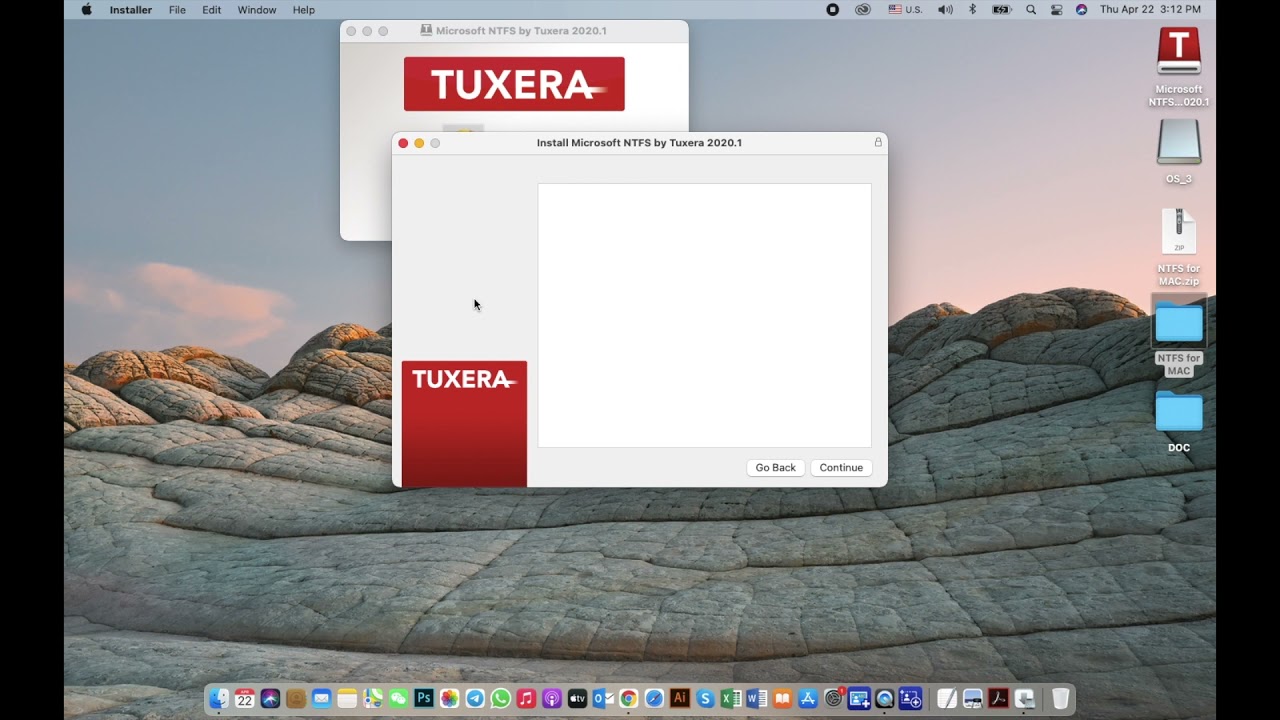Click the Tuxera logo banner in the background window
Screen dimensions: 1280x720
pyautogui.click(x=514, y=83)
